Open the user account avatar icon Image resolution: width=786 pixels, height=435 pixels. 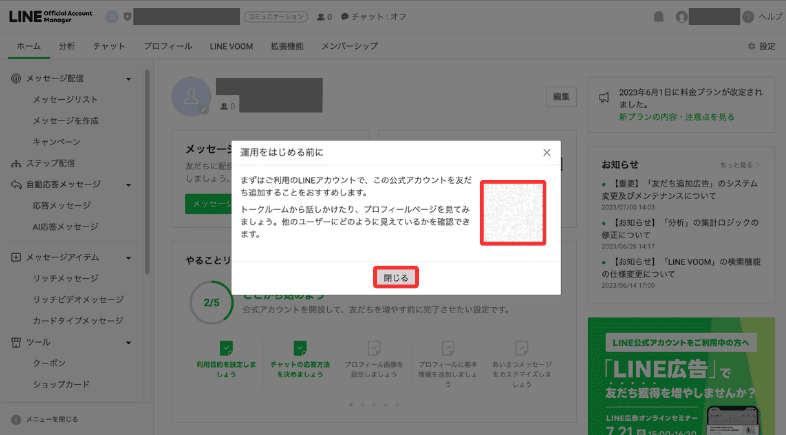[x=681, y=17]
